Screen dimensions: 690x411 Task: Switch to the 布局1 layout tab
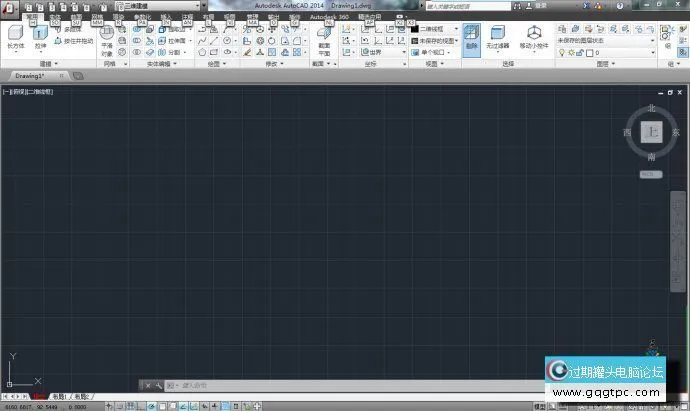[59, 397]
